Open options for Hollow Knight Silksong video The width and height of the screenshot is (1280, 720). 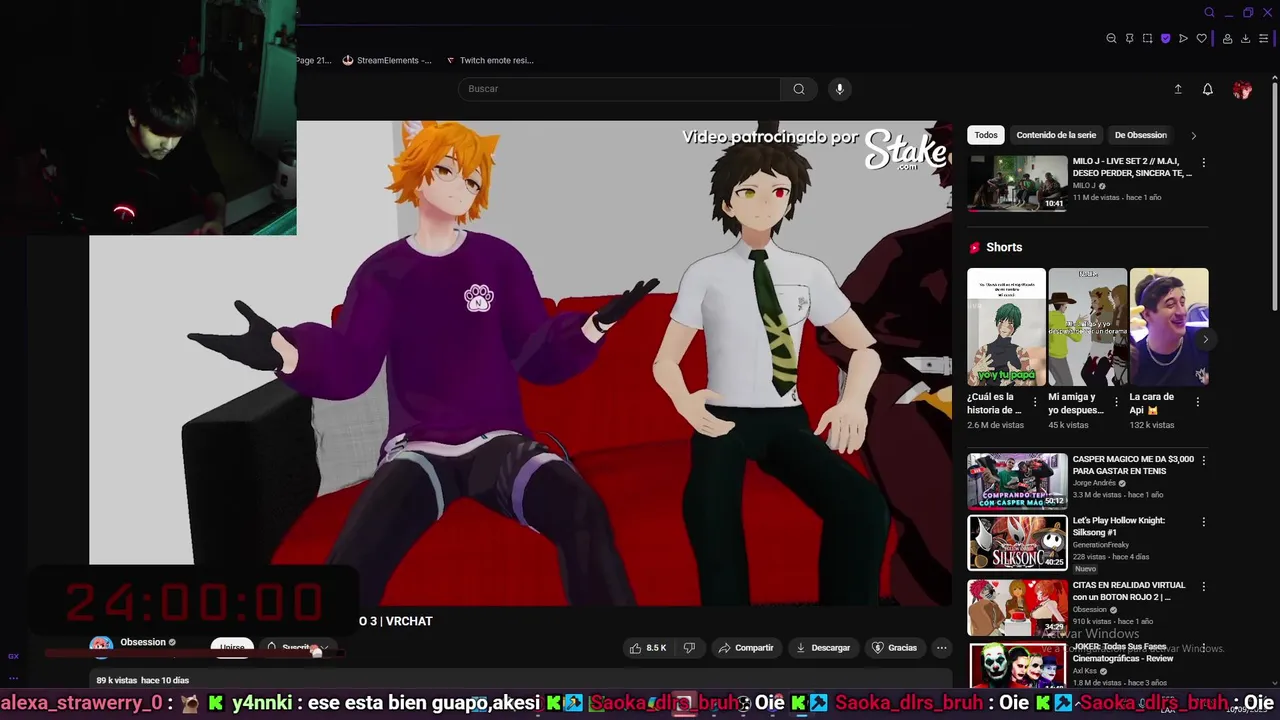click(x=1203, y=522)
